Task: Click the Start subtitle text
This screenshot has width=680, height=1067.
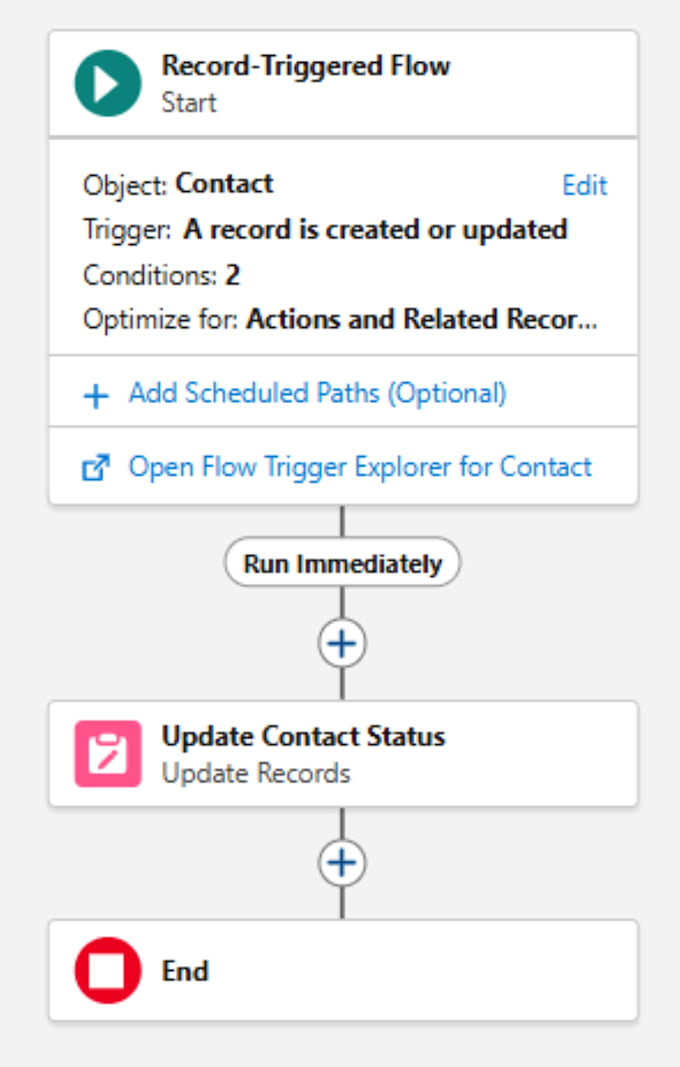Action: pyautogui.click(x=189, y=103)
